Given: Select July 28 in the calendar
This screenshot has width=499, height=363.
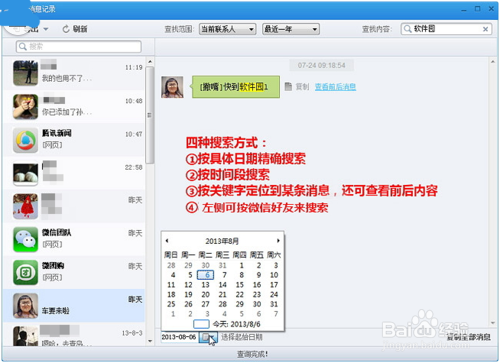Looking at the screenshot, I should coord(171,265).
